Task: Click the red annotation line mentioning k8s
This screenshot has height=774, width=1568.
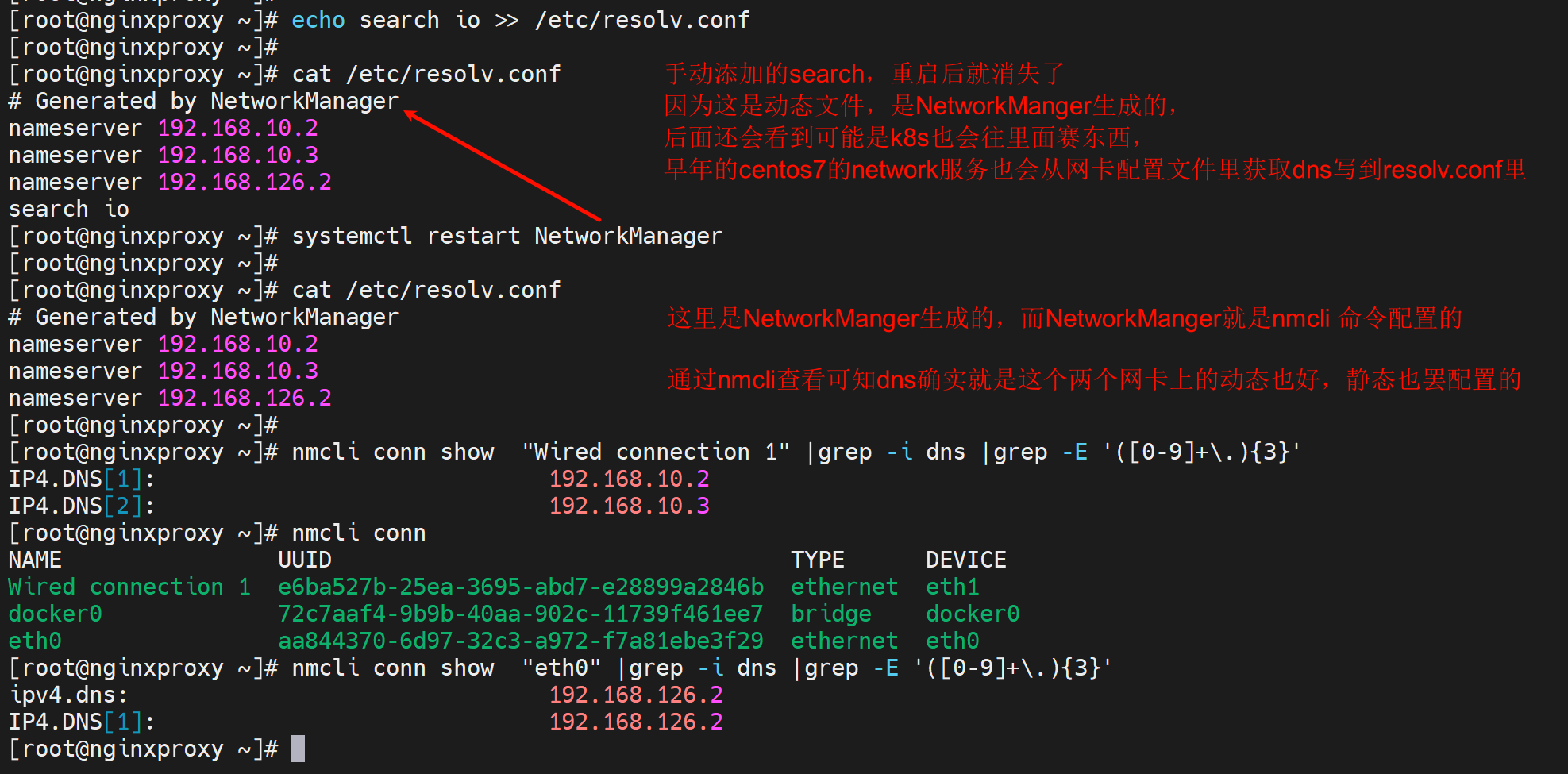Action: point(903,138)
